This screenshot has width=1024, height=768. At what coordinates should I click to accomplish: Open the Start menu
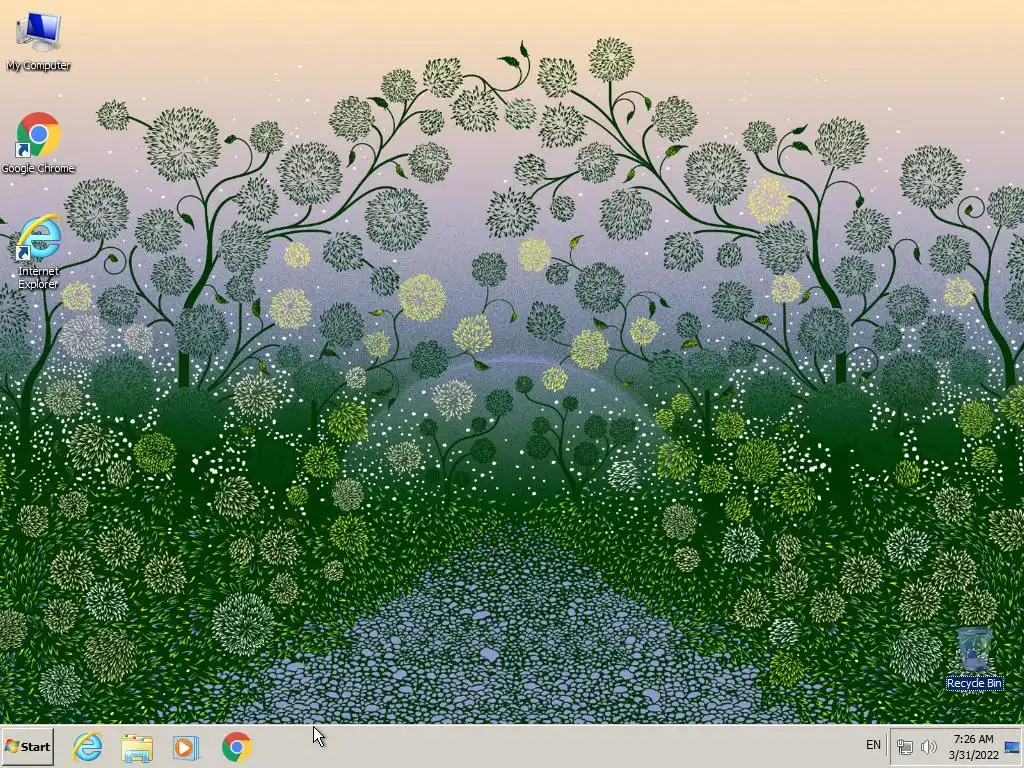(27, 746)
